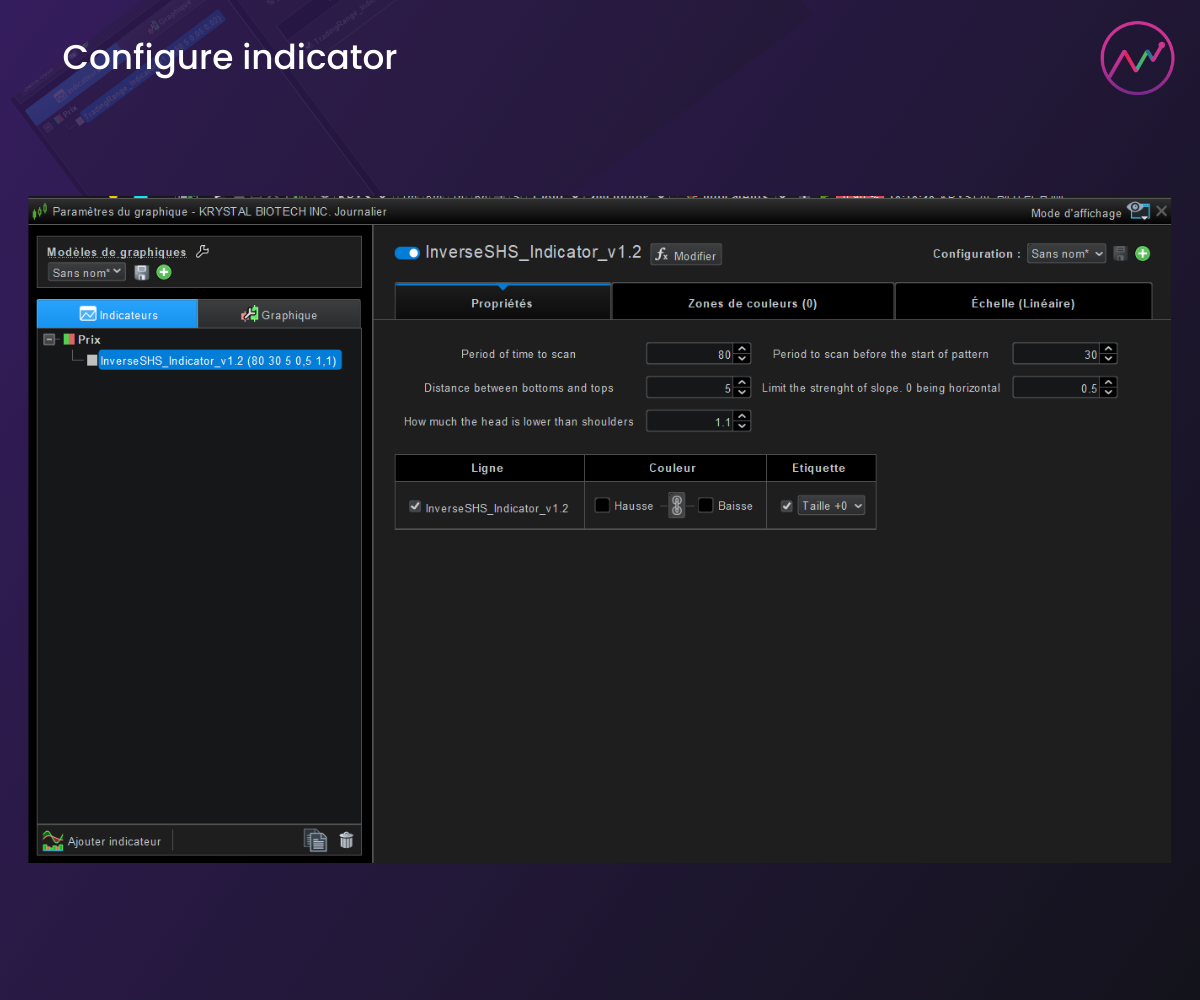Click the copy indicator icon in the bottom bar
This screenshot has width=1200, height=1000.
pos(315,841)
